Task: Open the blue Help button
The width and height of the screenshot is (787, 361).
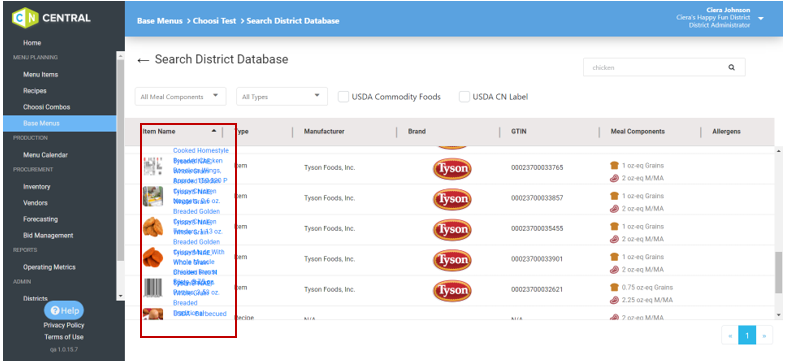Action: click(x=64, y=310)
